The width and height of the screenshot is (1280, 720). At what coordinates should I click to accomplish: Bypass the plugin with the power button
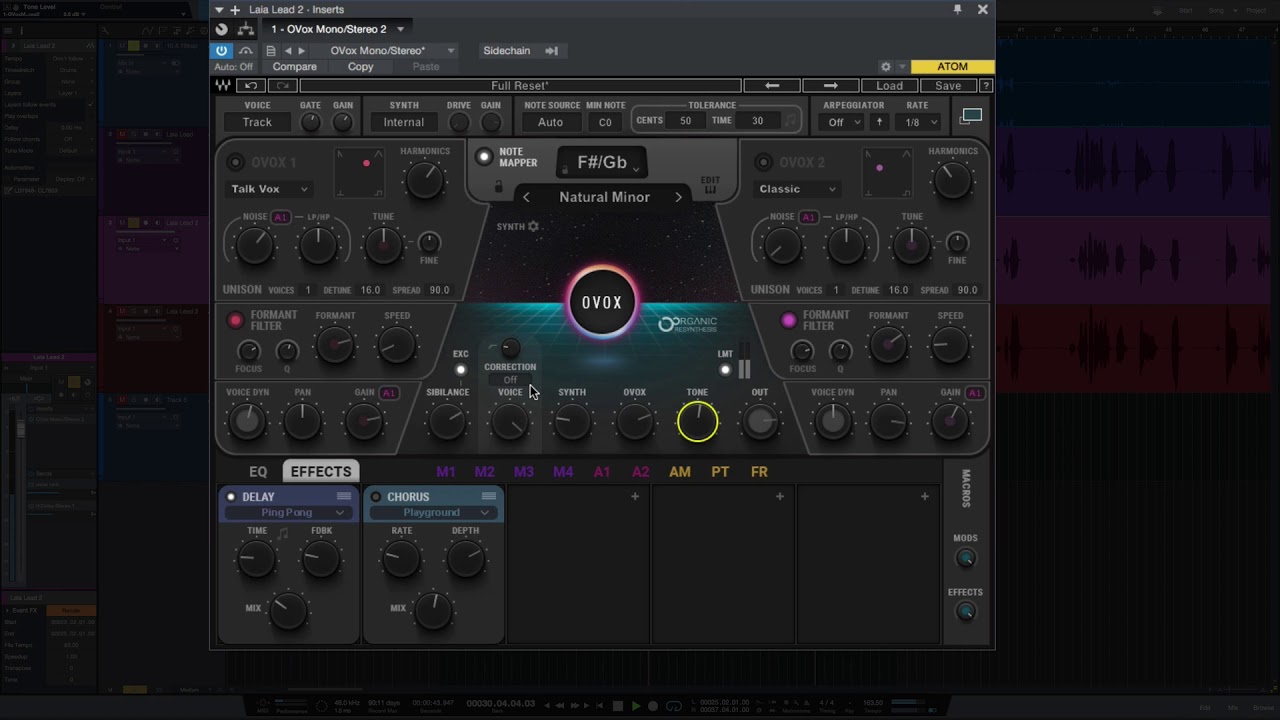tap(222, 50)
